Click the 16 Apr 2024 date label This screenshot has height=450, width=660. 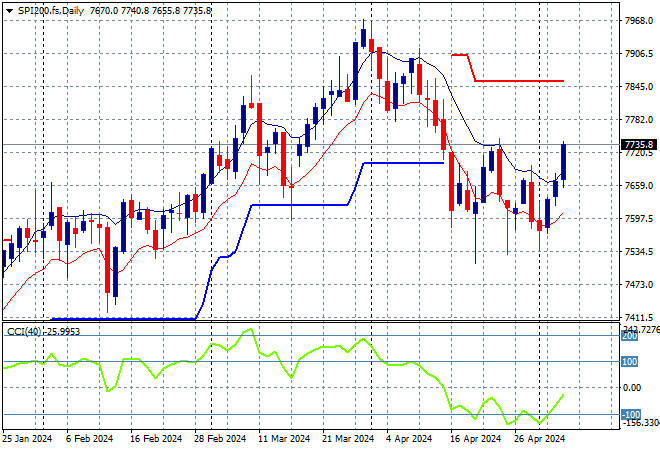tap(475, 439)
